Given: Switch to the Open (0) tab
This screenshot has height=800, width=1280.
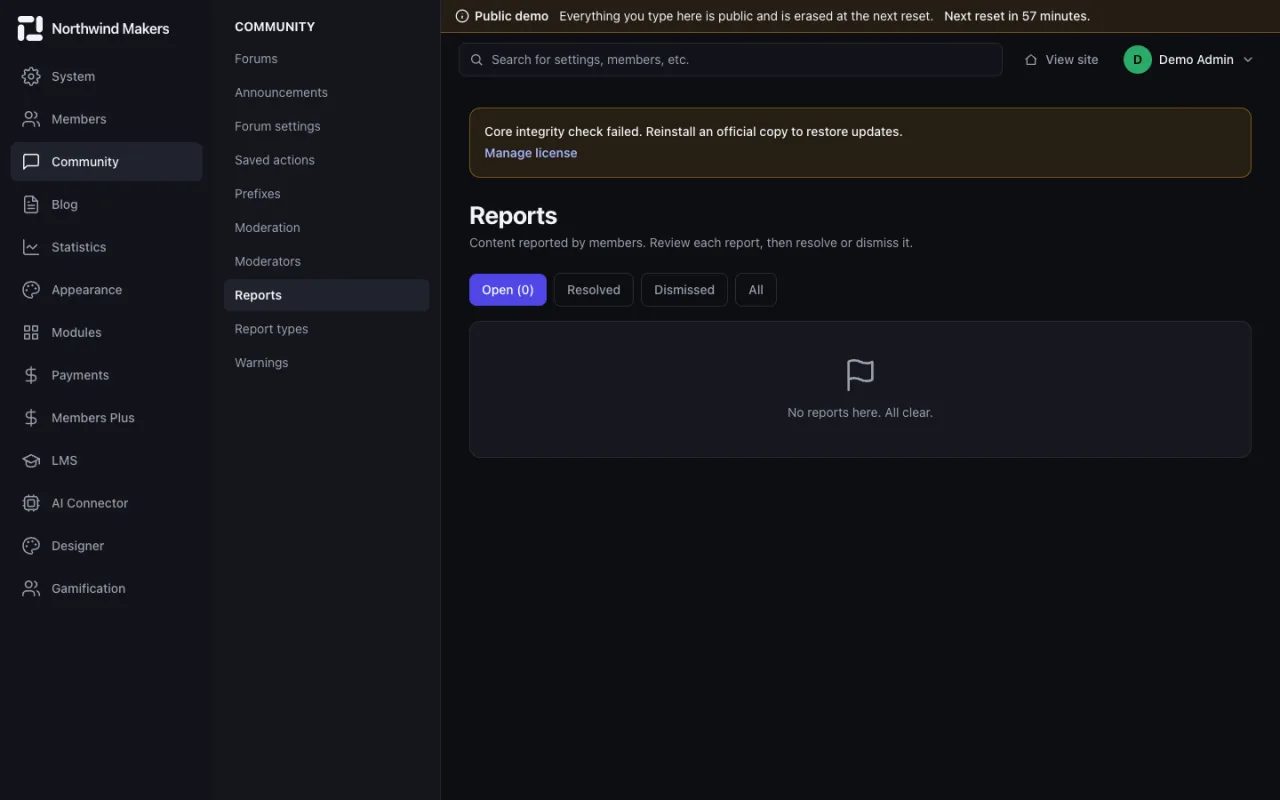Looking at the screenshot, I should pyautogui.click(x=508, y=290).
